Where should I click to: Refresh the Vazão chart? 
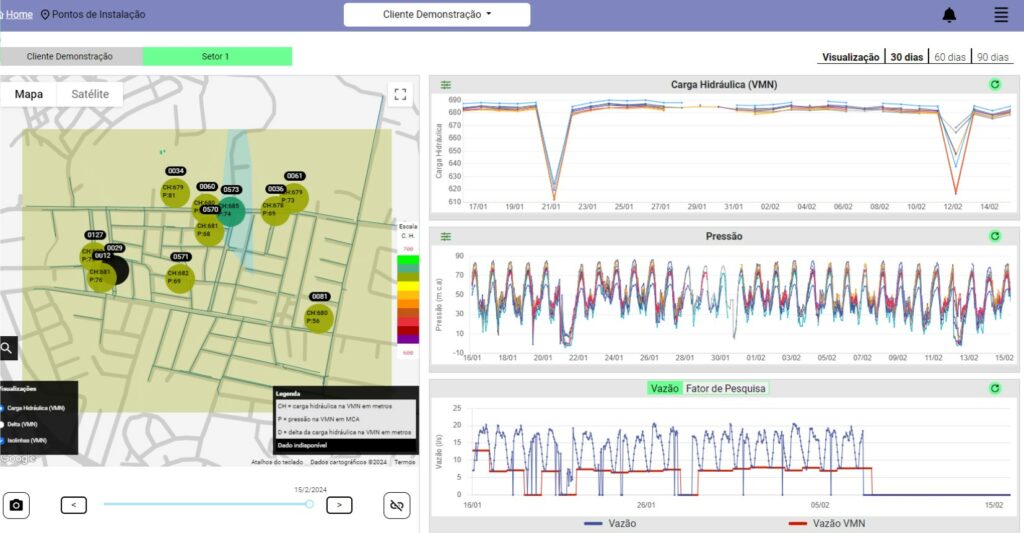[x=995, y=388]
